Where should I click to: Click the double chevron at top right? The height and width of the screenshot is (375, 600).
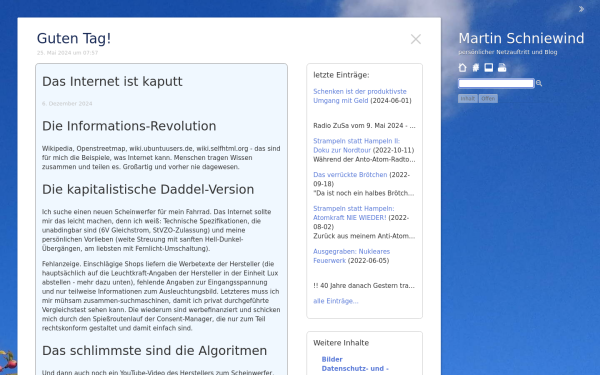[581, 9]
